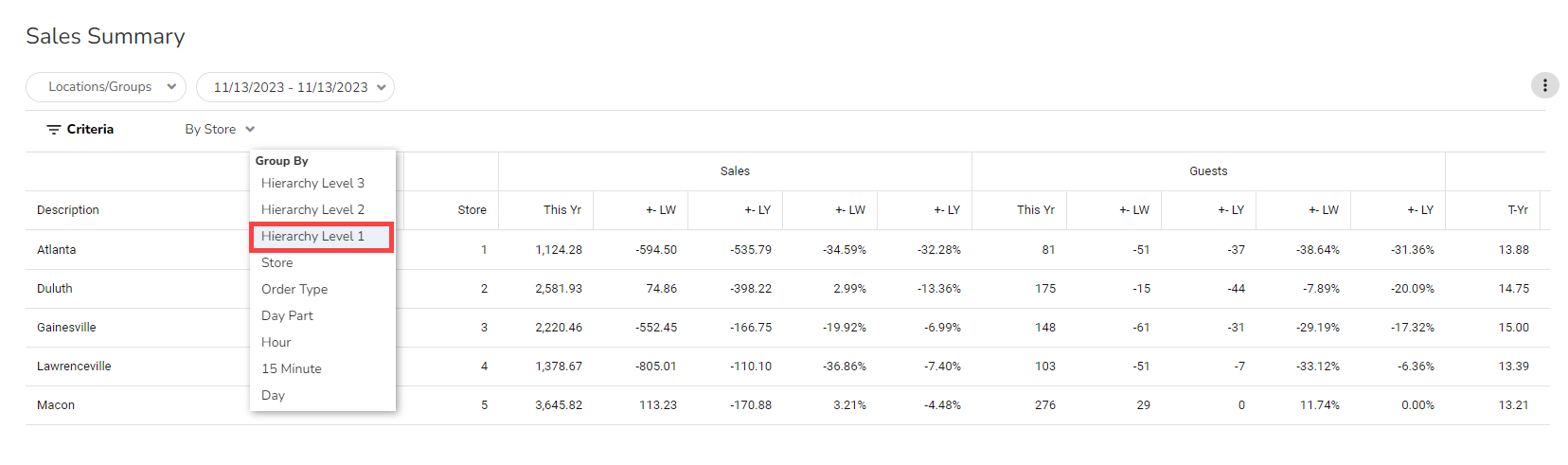The height and width of the screenshot is (465, 1568).
Task: Open the 11/13/2023 date range dropdown
Action: pyautogui.click(x=294, y=87)
